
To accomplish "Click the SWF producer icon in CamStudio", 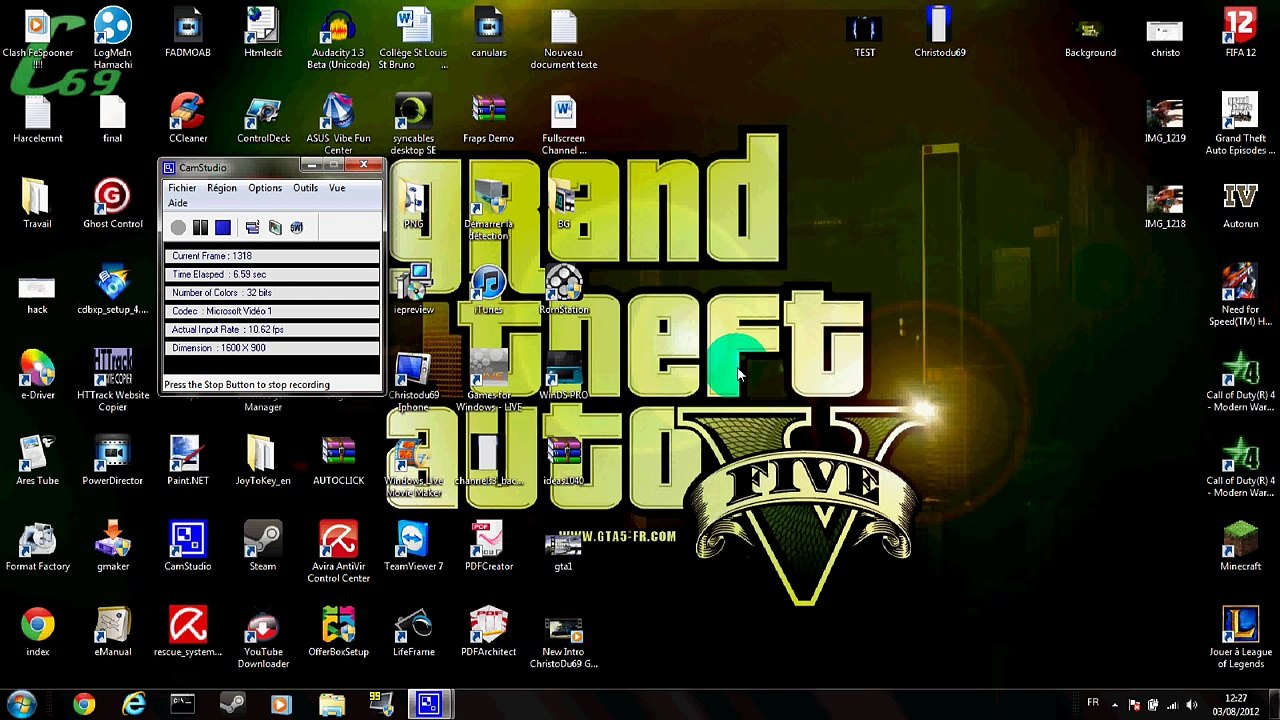I will pos(297,228).
